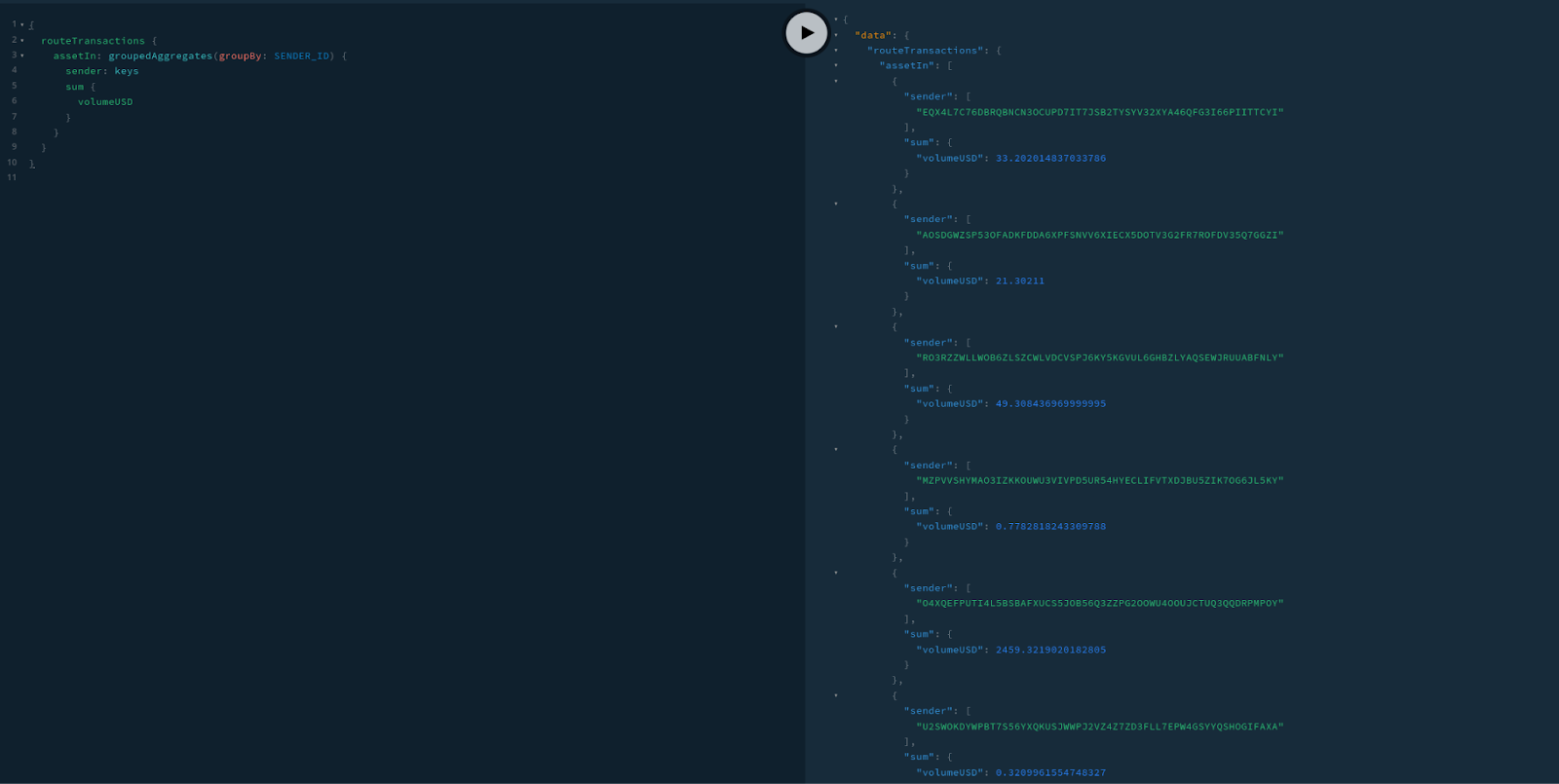Click the volumeUSD field on editor line 6
The height and width of the screenshot is (784, 1559).
105,102
